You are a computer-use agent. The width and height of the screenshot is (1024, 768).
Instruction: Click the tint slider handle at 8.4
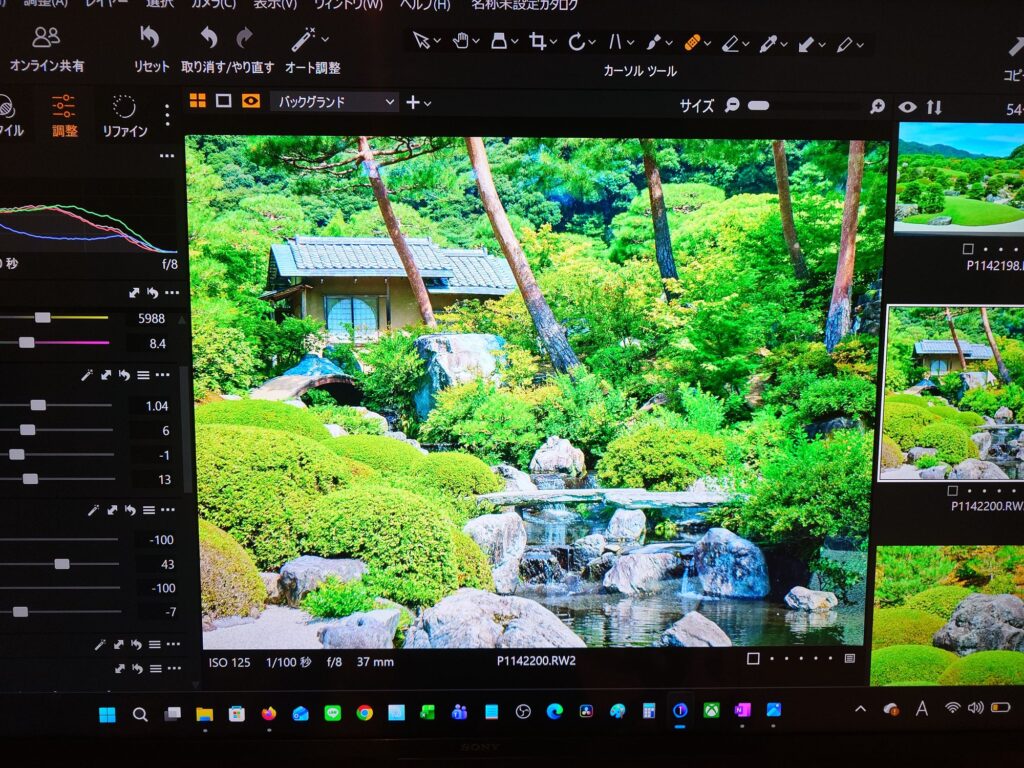[x=26, y=342]
